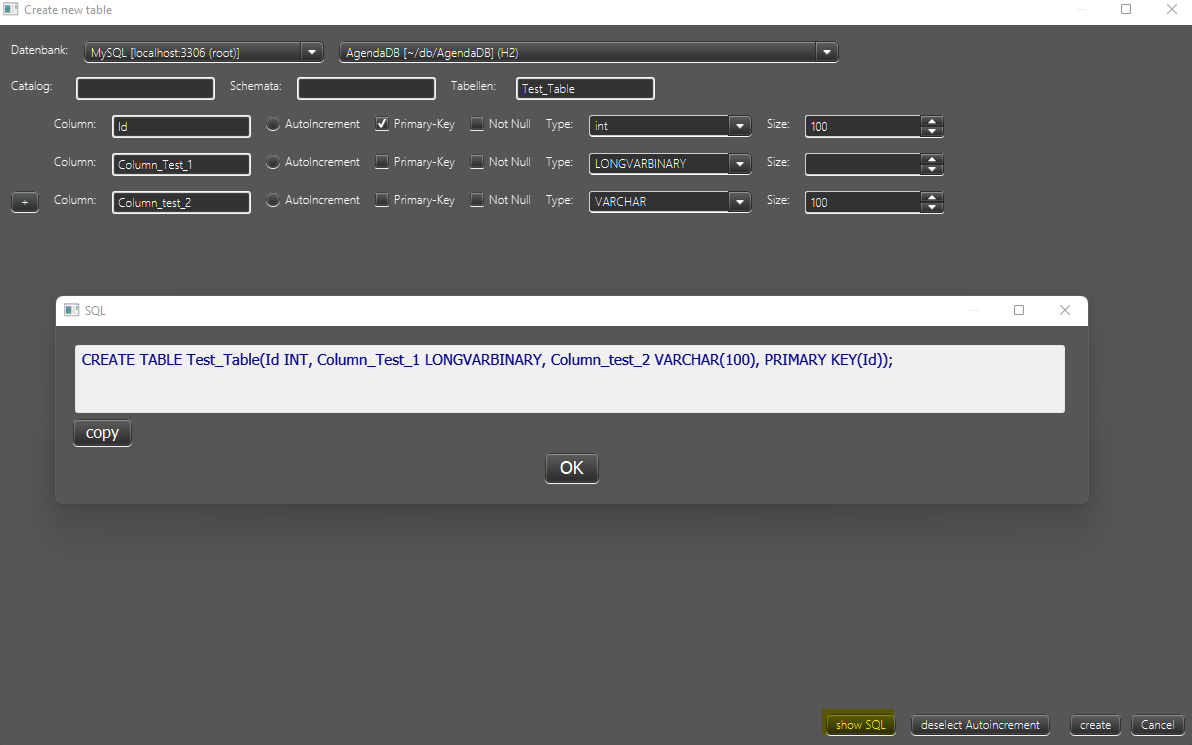This screenshot has height=745, width=1192.
Task: Check Primary-Key for Column_test_2
Action: point(382,200)
